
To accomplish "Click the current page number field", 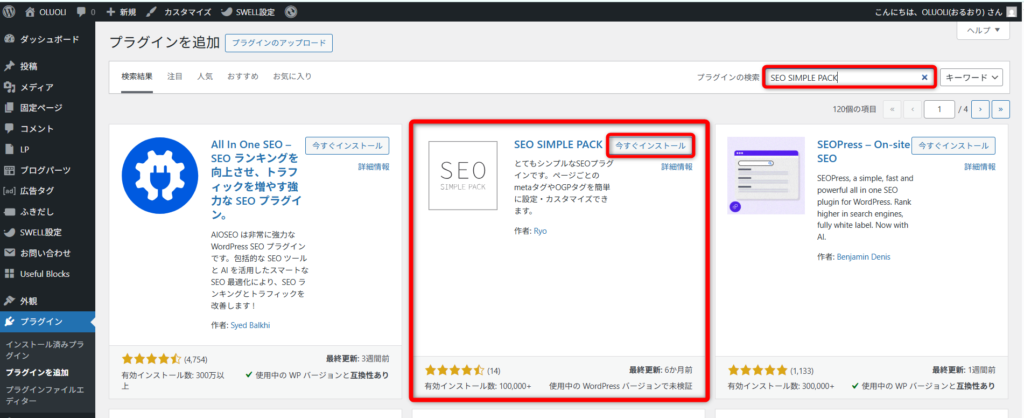I will 939,109.
